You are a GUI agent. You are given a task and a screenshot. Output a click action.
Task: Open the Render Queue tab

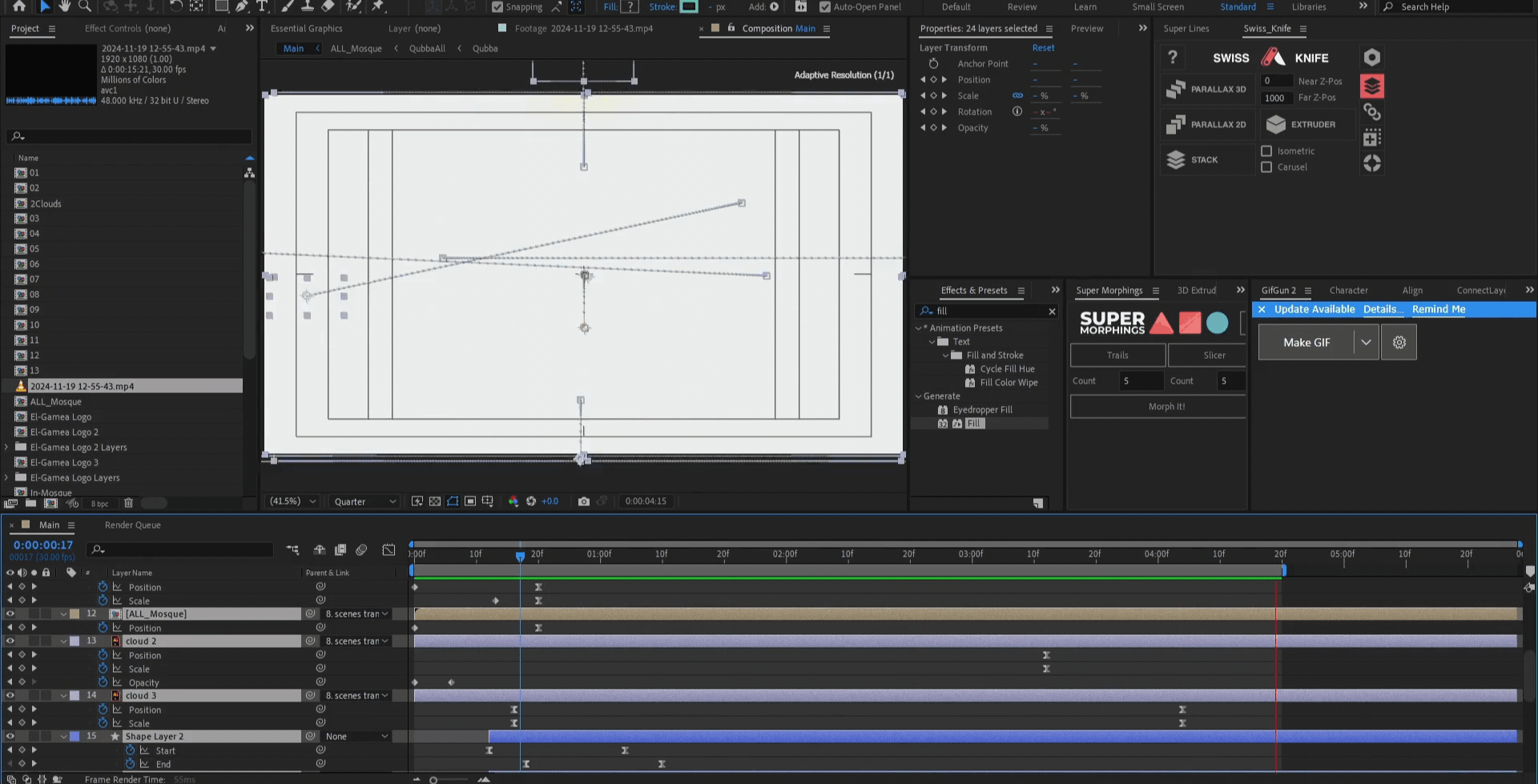click(x=132, y=525)
